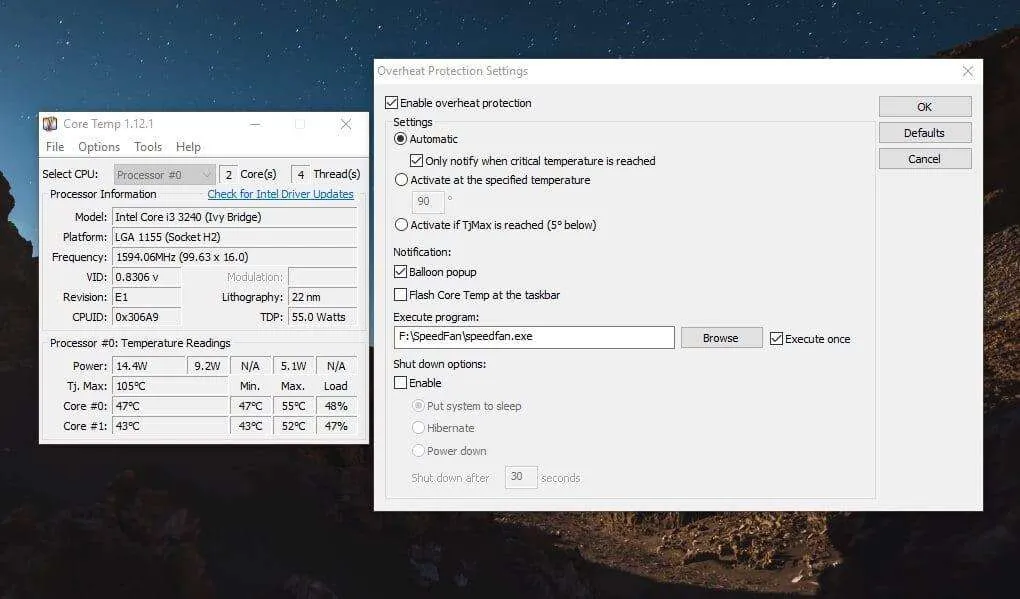Click the Core #0 max value 55°C

pyautogui.click(x=293, y=406)
